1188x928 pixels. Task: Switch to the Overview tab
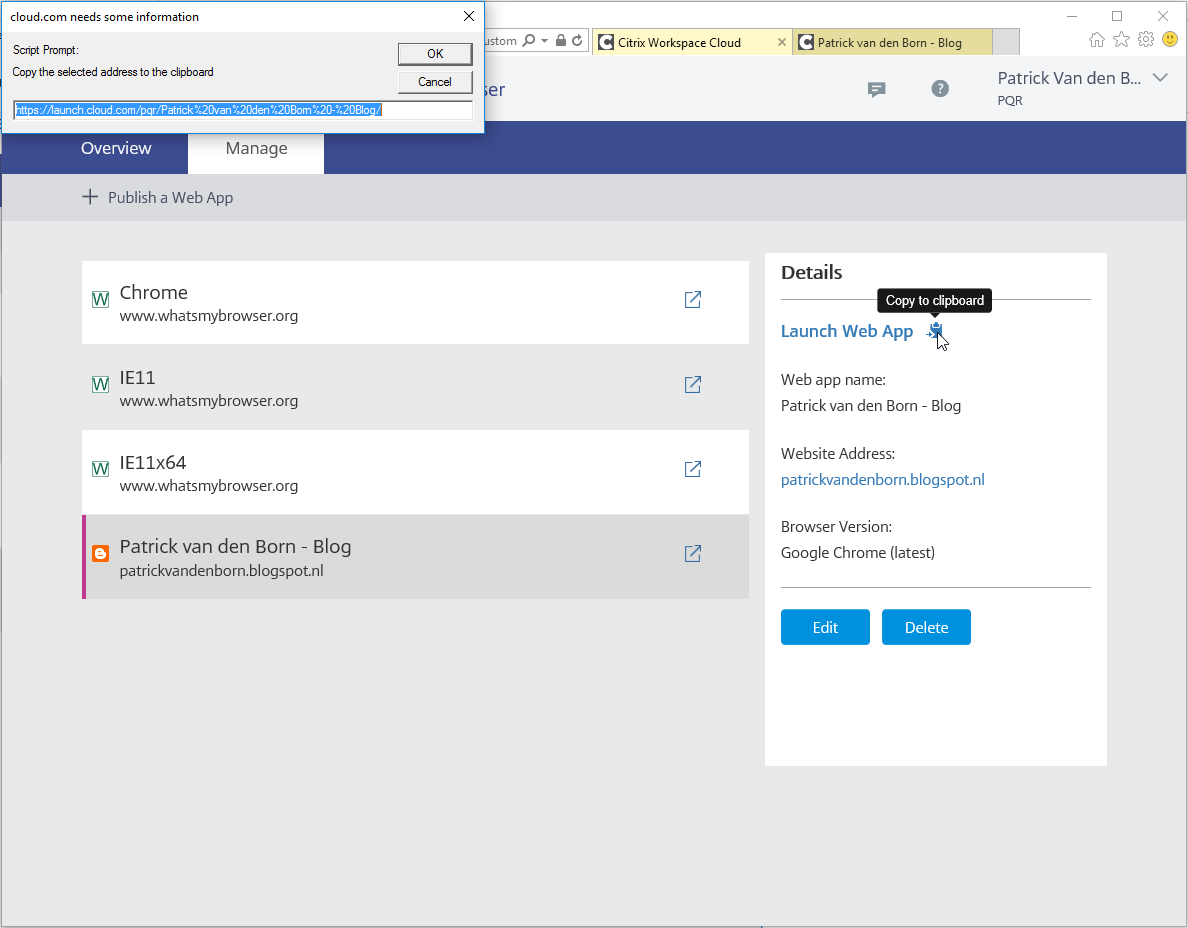[x=116, y=148]
